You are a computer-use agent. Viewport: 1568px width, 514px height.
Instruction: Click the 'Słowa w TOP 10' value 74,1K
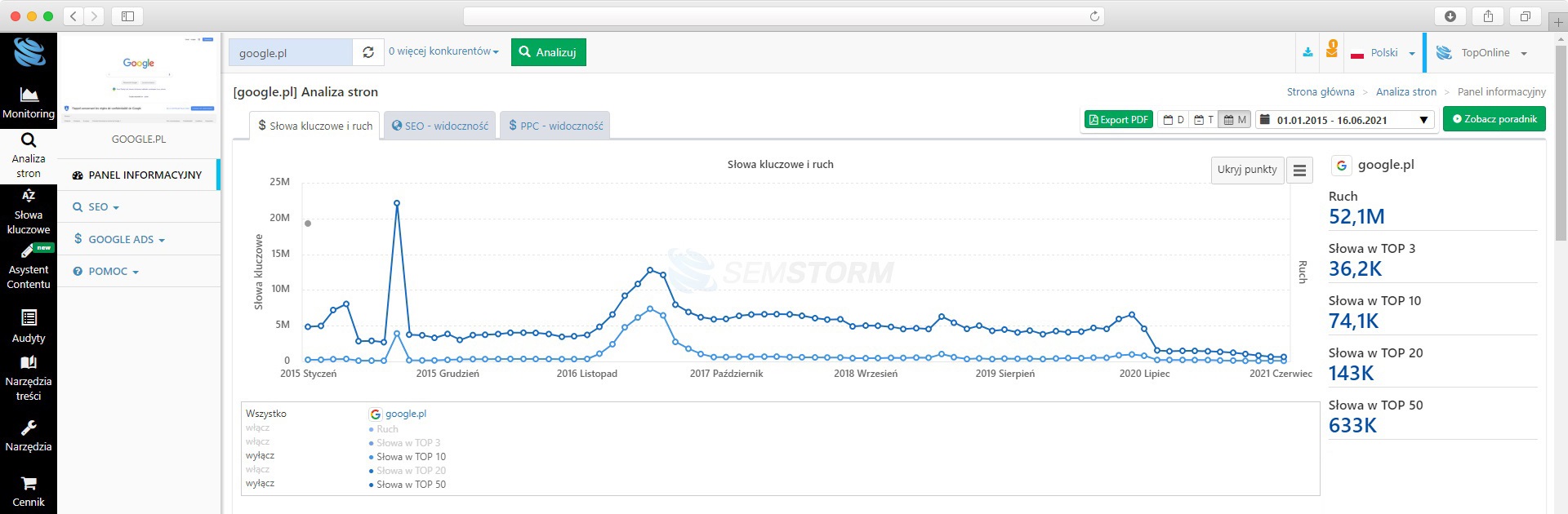pyautogui.click(x=1353, y=321)
